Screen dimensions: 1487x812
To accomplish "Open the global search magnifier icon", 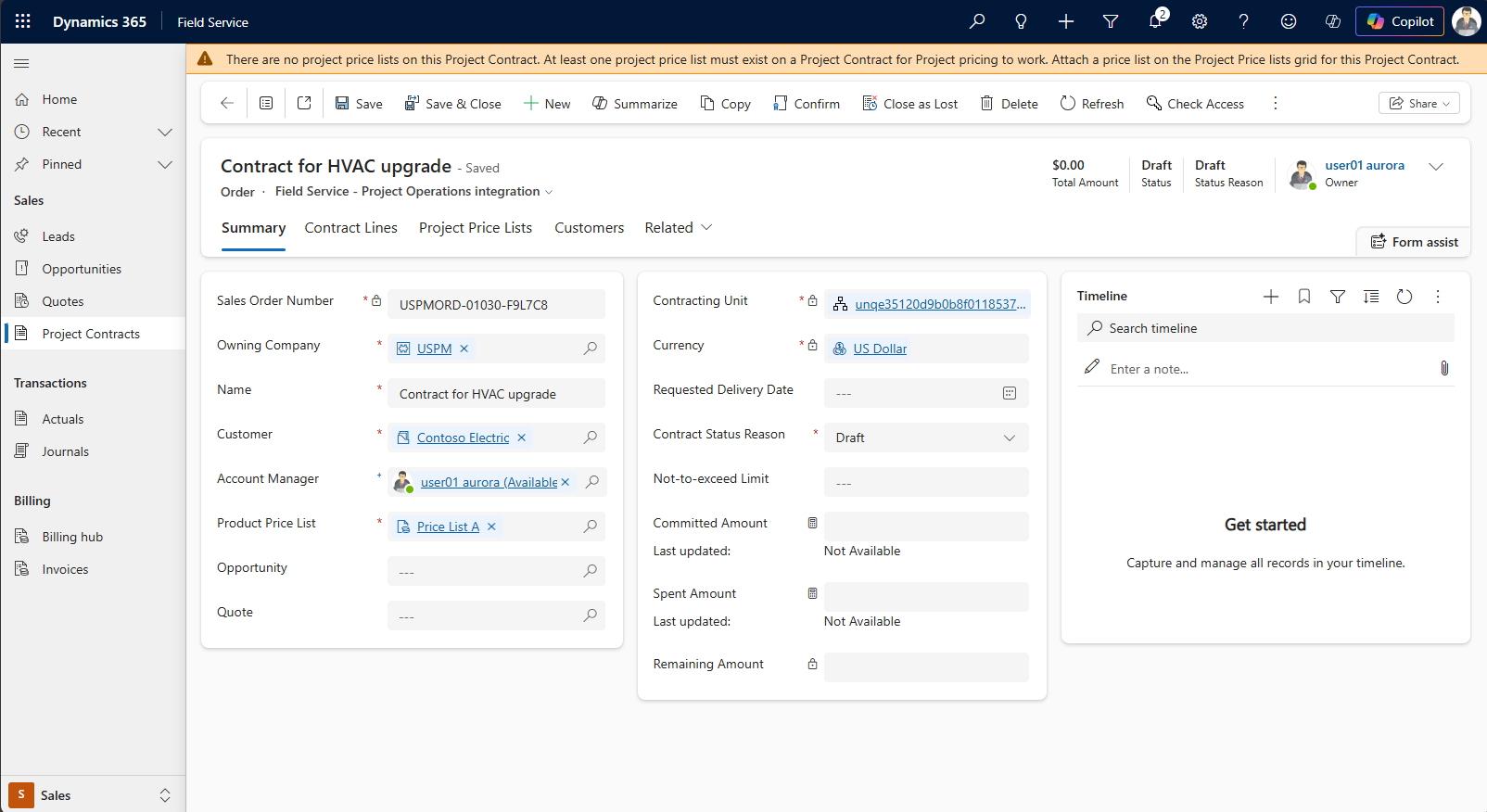I will tap(977, 21).
